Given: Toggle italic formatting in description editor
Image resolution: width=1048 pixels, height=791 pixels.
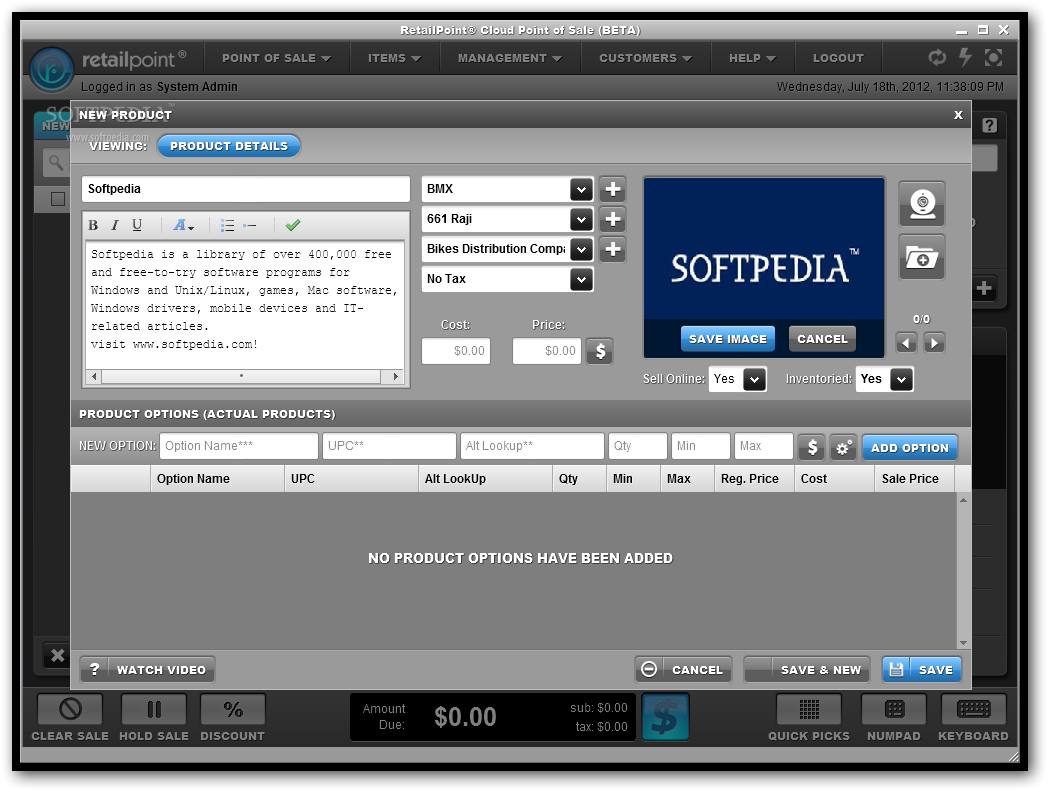Looking at the screenshot, I should tap(115, 225).
